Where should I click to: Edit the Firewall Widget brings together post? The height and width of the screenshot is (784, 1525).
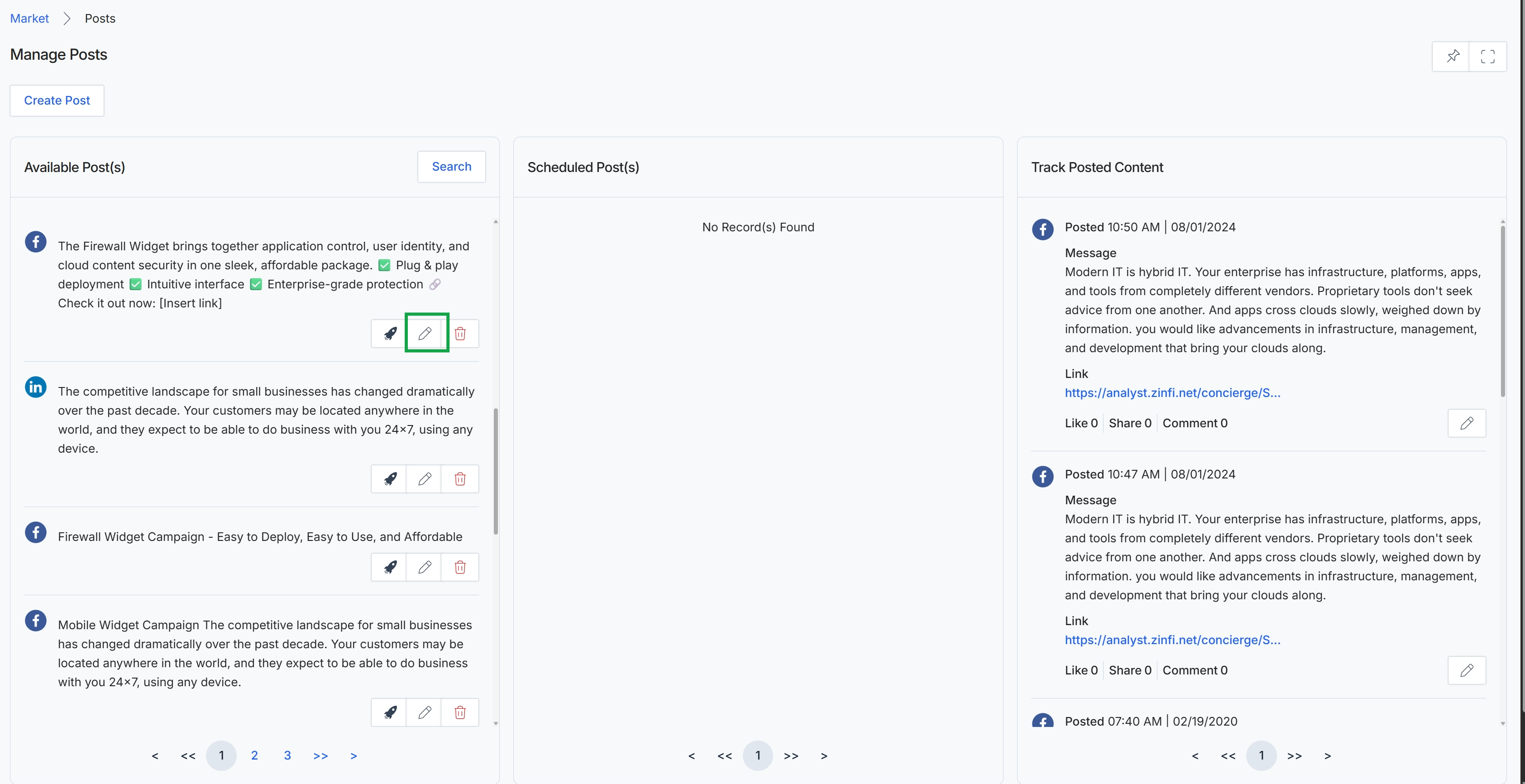425,333
